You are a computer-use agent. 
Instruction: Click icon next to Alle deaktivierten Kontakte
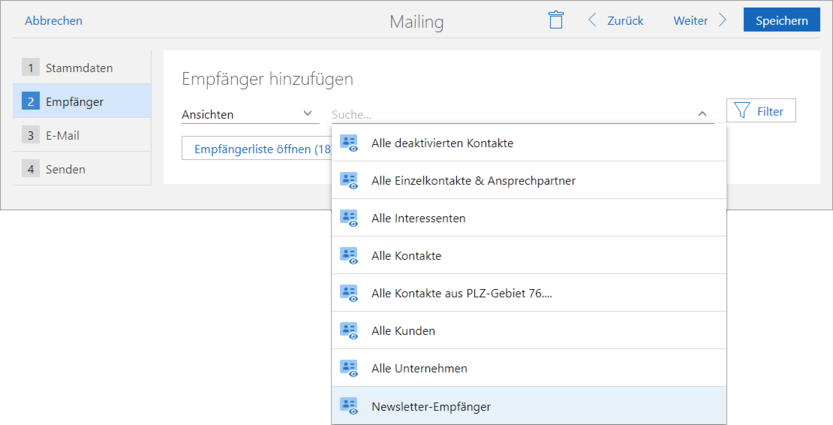pos(349,143)
